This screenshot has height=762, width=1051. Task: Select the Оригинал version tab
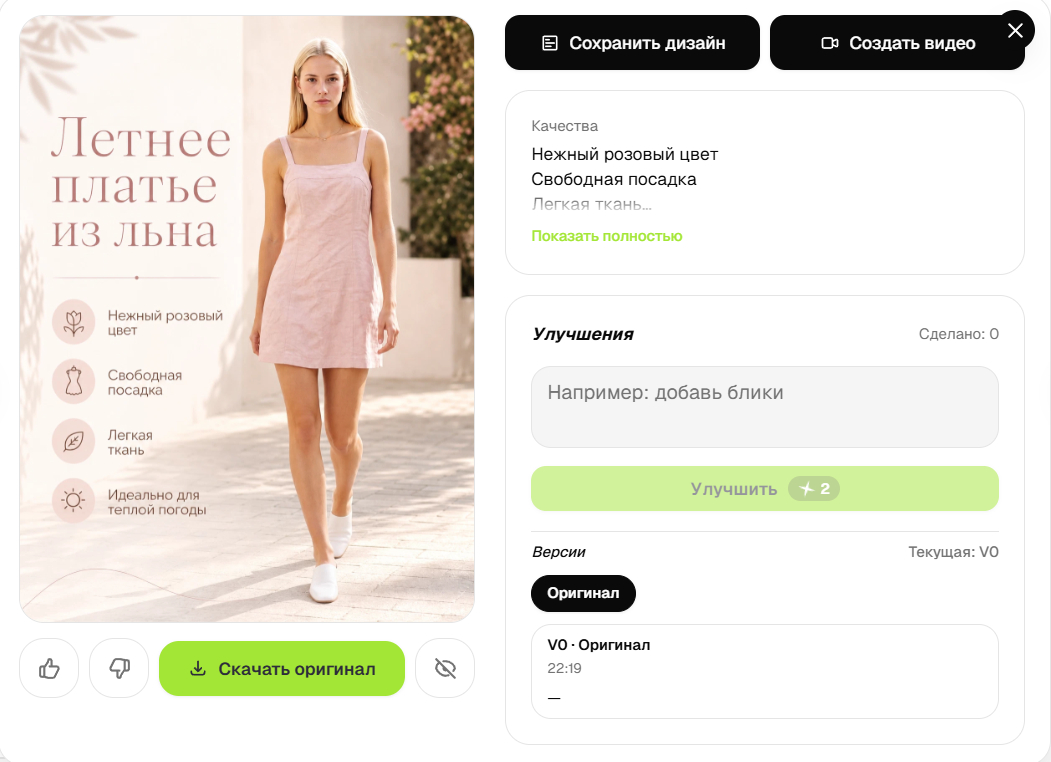click(583, 593)
